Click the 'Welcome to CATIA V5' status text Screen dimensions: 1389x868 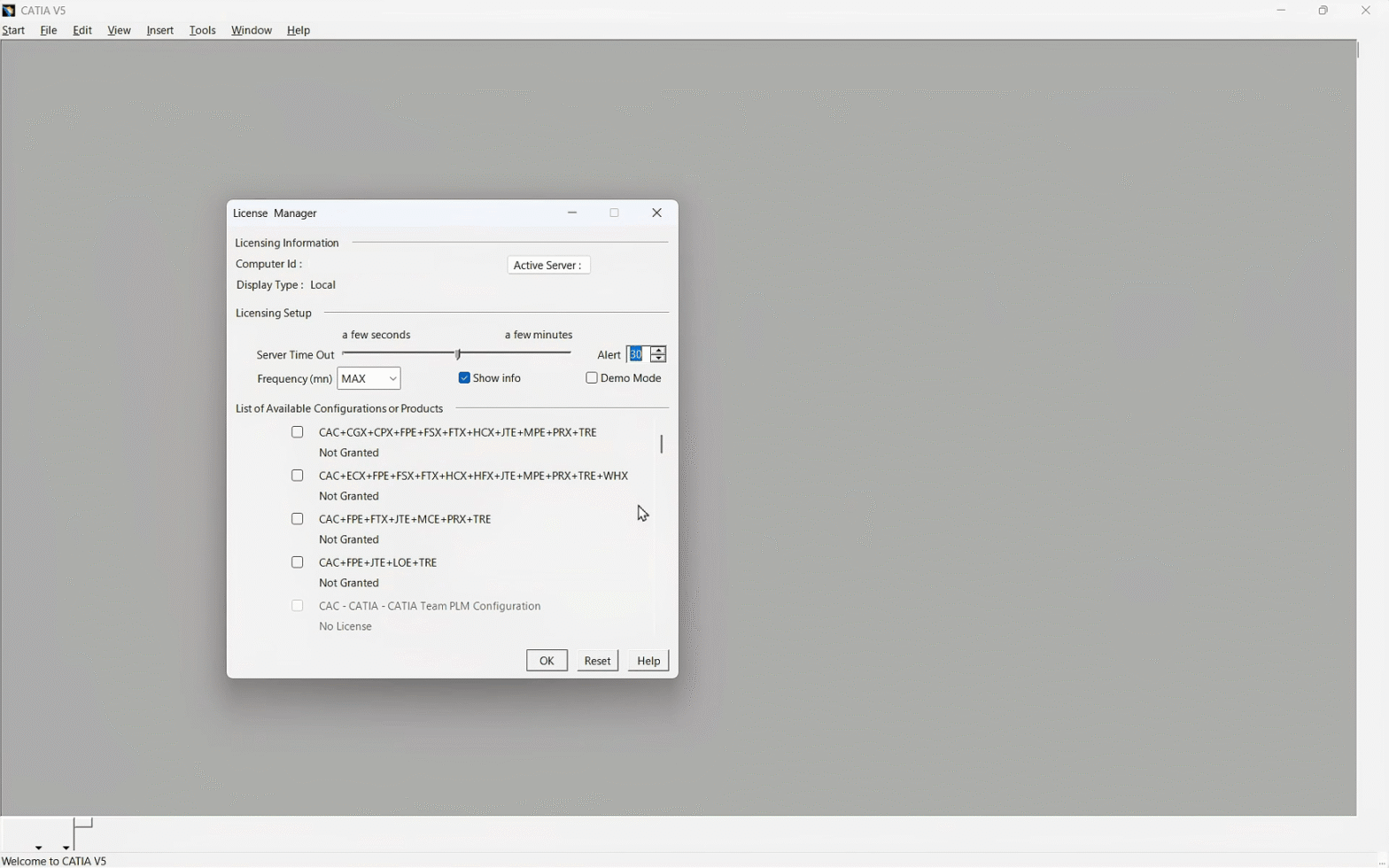[x=55, y=861]
